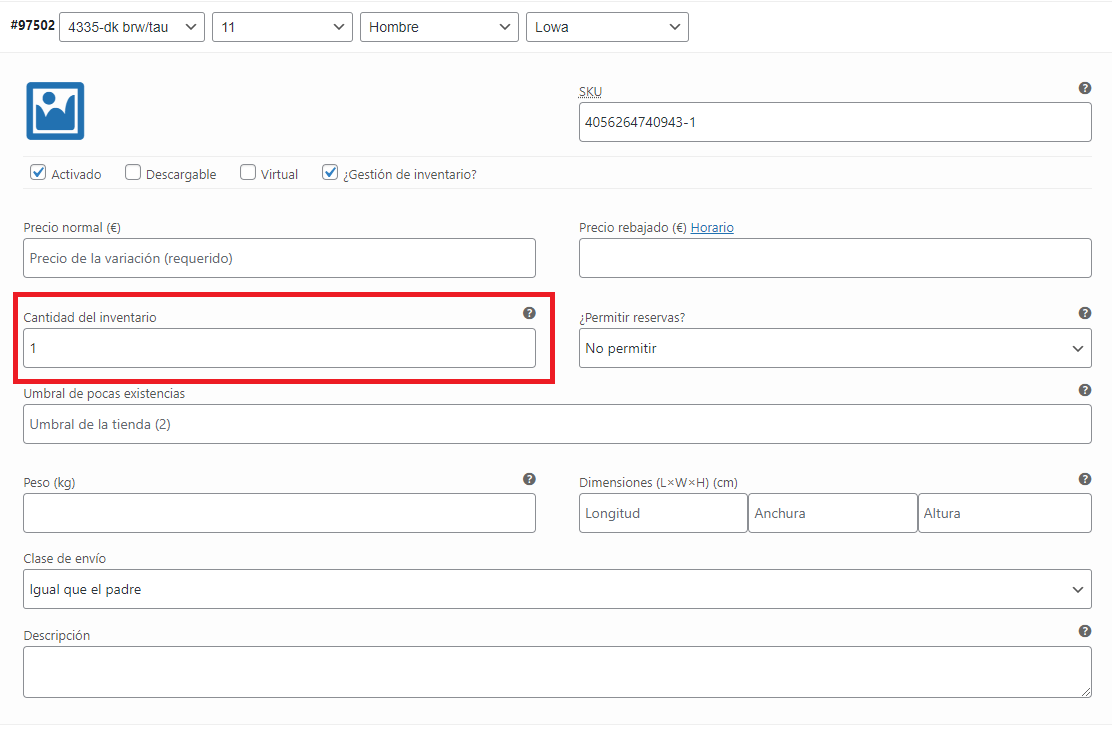Open the size 11 dropdown
Viewport: 1112px width, 729px height.
(x=282, y=27)
